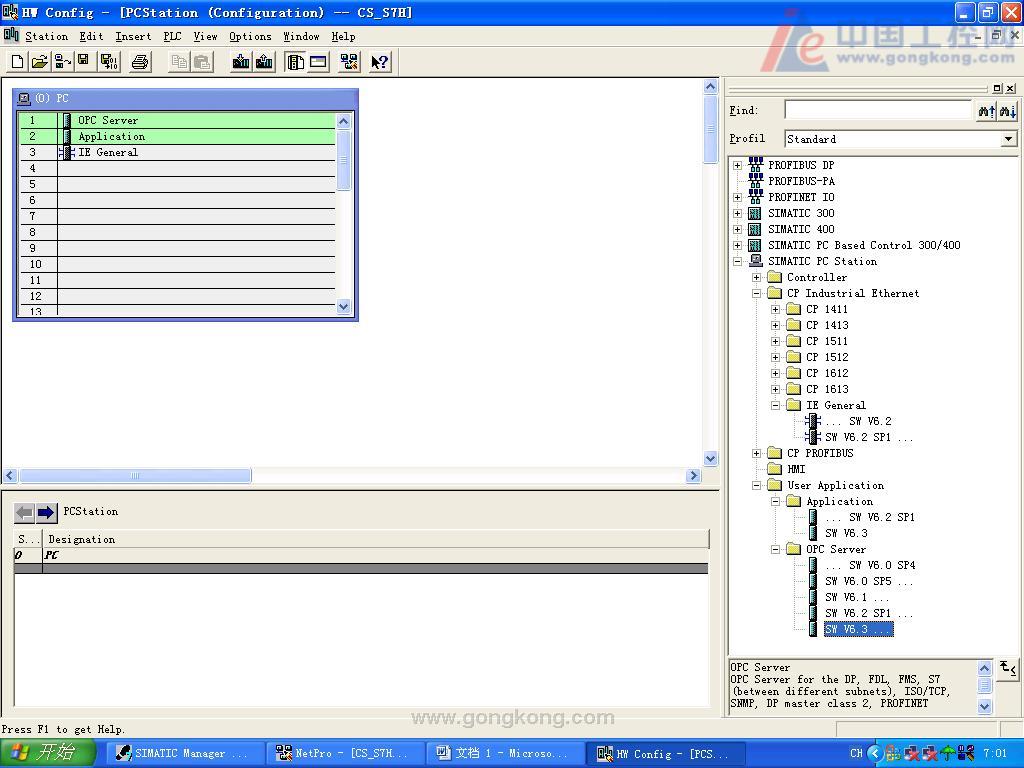Click the CH language indicator in tray

click(856, 754)
